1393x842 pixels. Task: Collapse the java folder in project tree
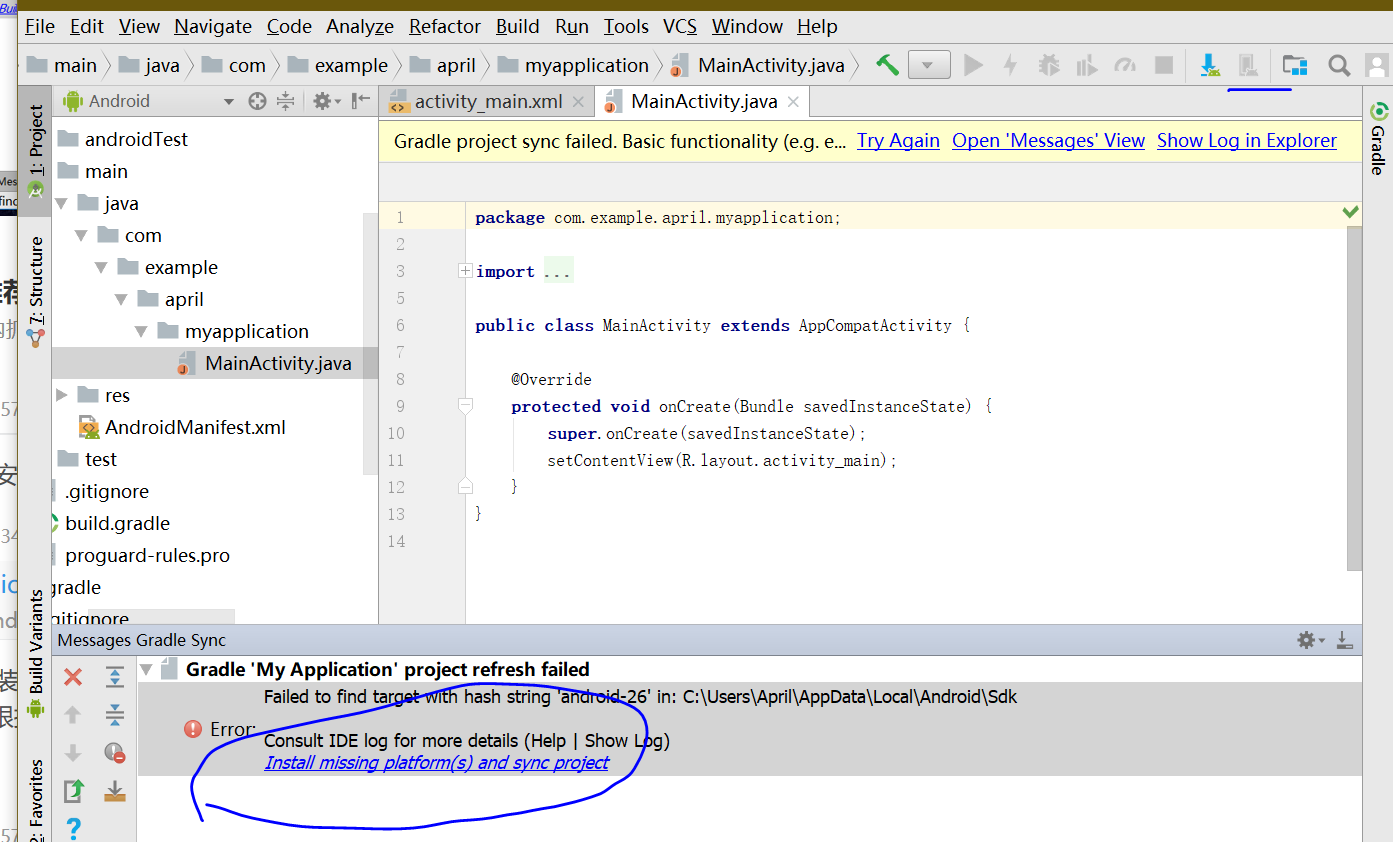pyautogui.click(x=62, y=203)
